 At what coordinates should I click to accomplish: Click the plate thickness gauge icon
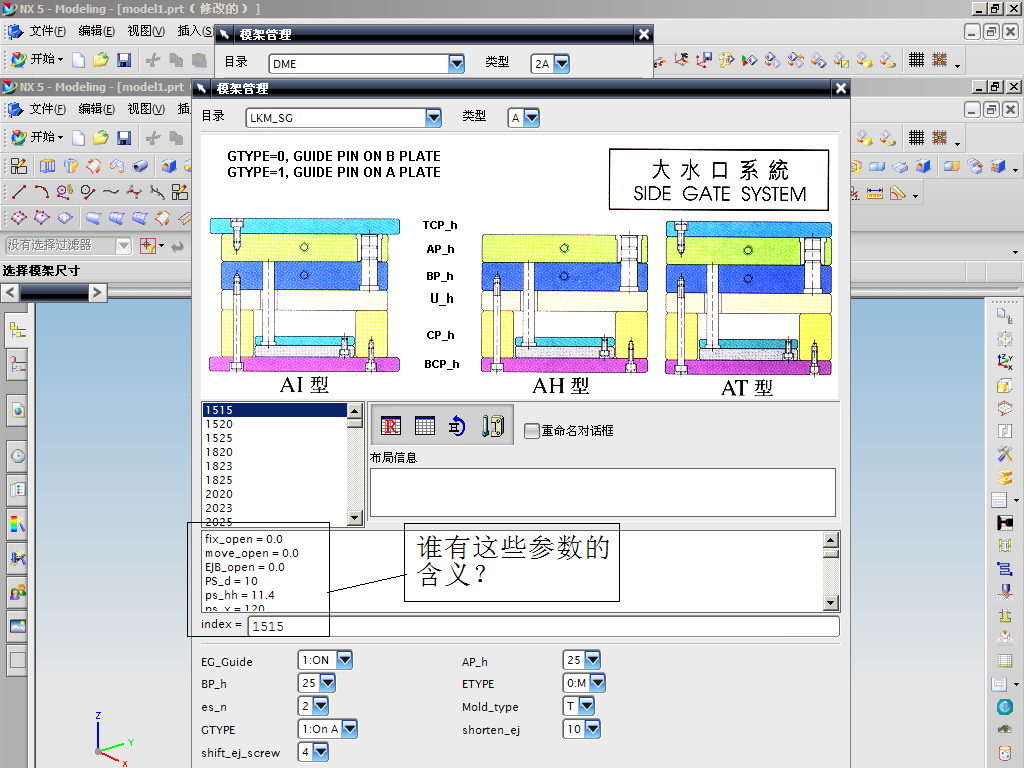coord(492,426)
